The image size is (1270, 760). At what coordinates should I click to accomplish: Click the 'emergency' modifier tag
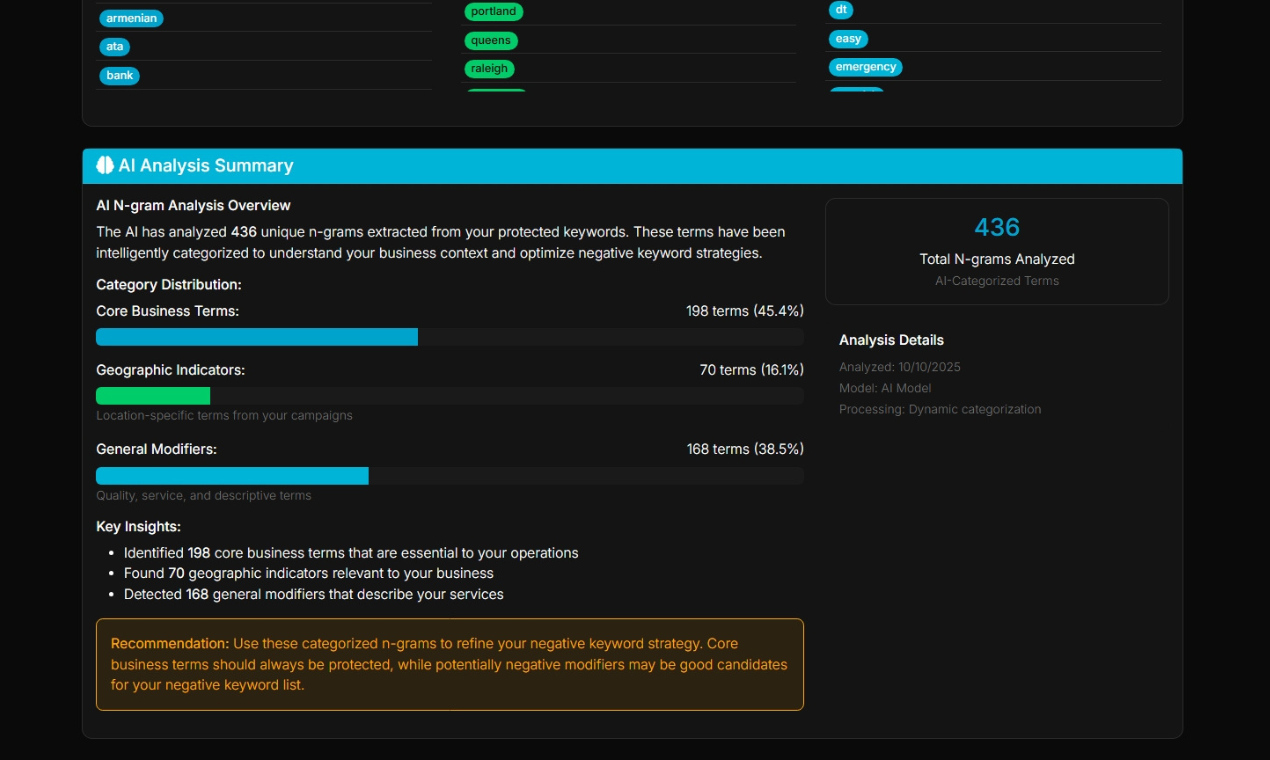coord(865,67)
